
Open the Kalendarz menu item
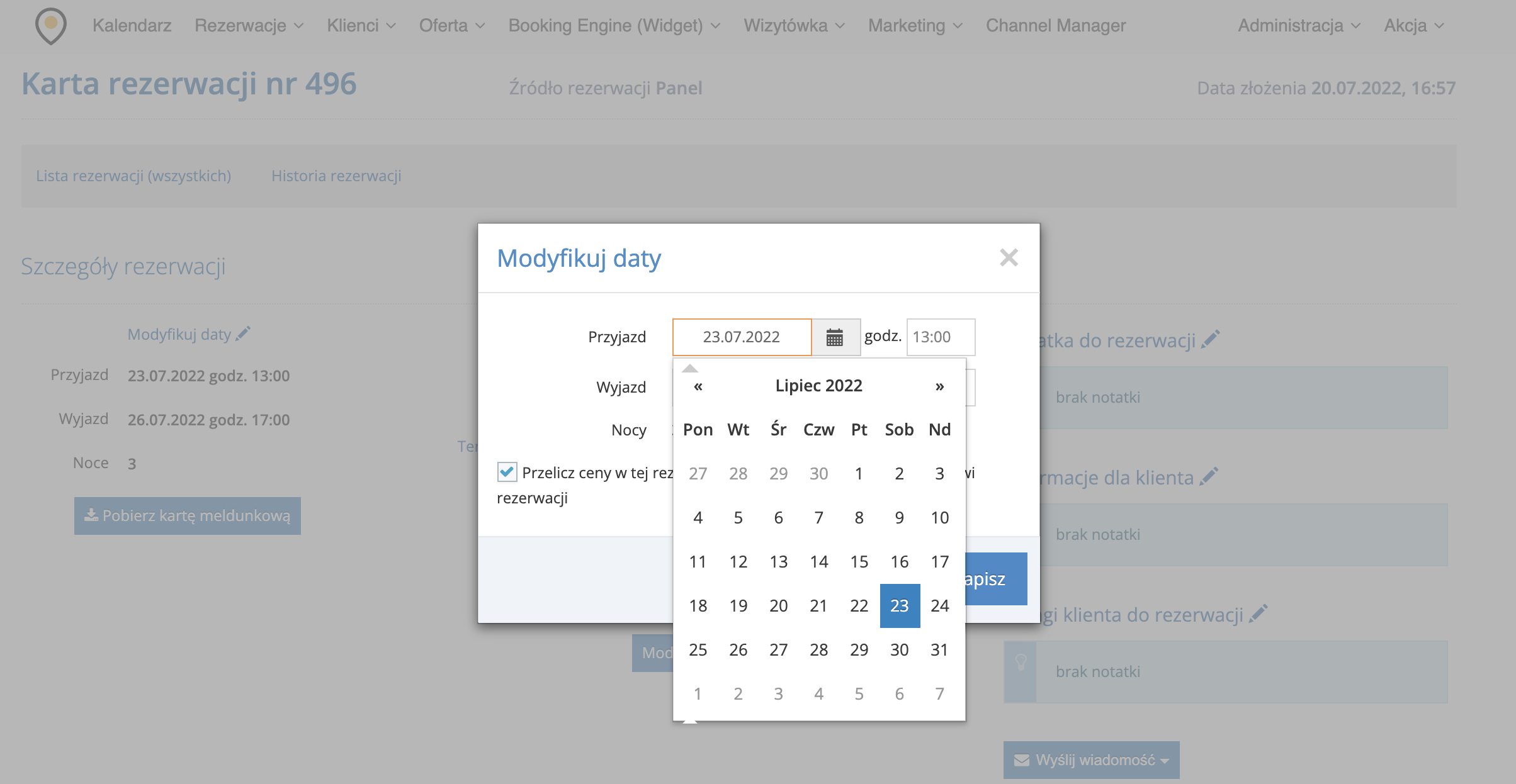(132, 26)
